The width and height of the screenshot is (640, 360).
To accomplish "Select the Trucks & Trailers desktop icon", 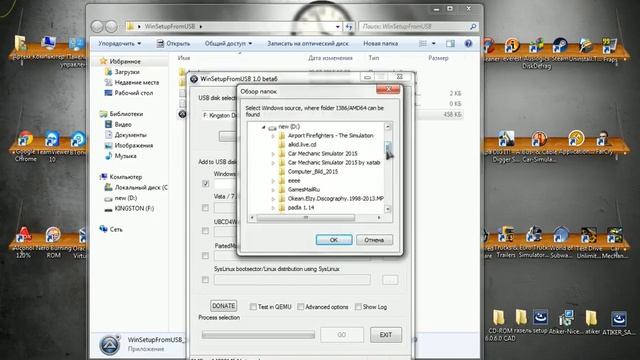I will (x=506, y=242).
